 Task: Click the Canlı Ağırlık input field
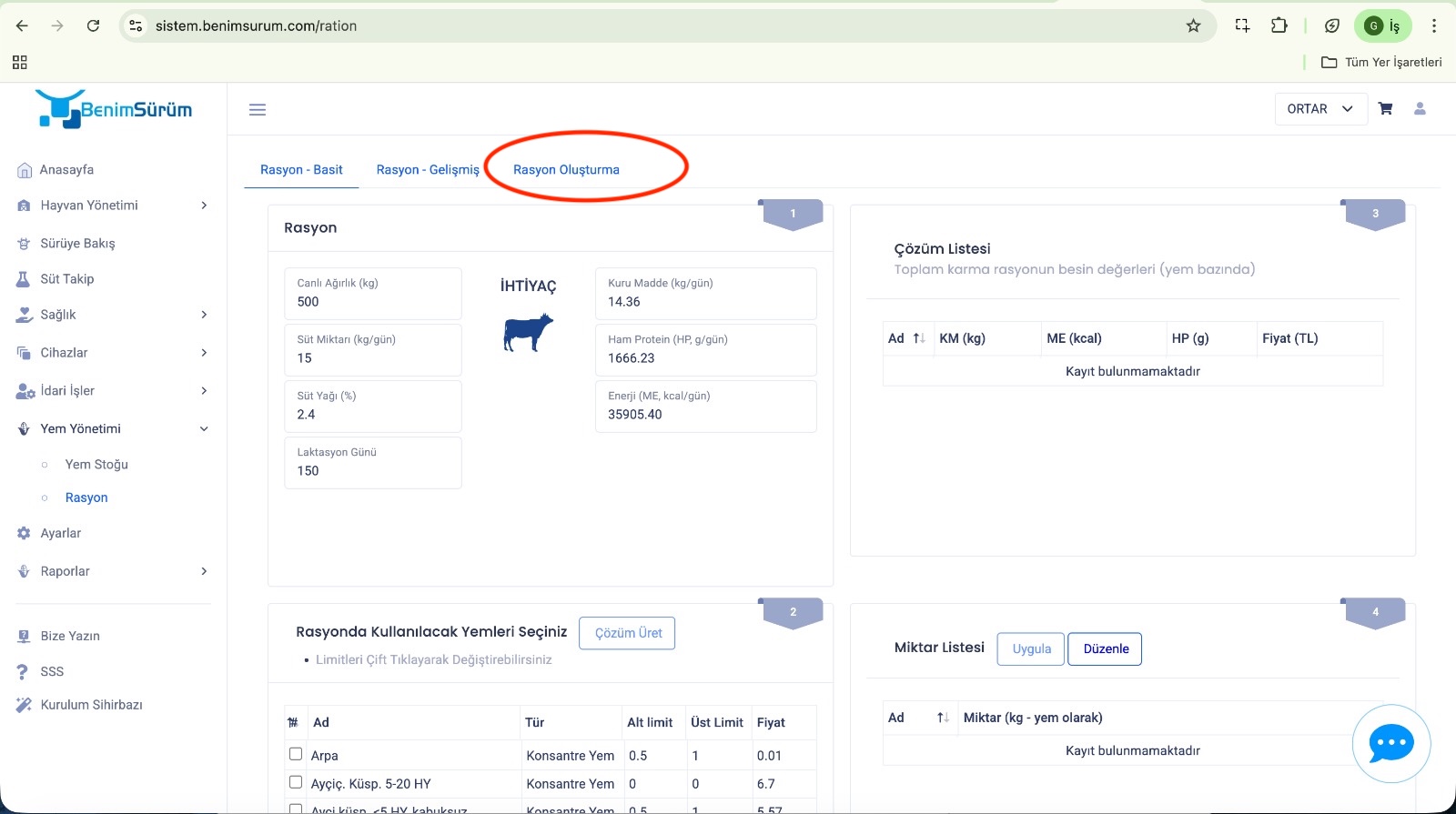coord(373,293)
